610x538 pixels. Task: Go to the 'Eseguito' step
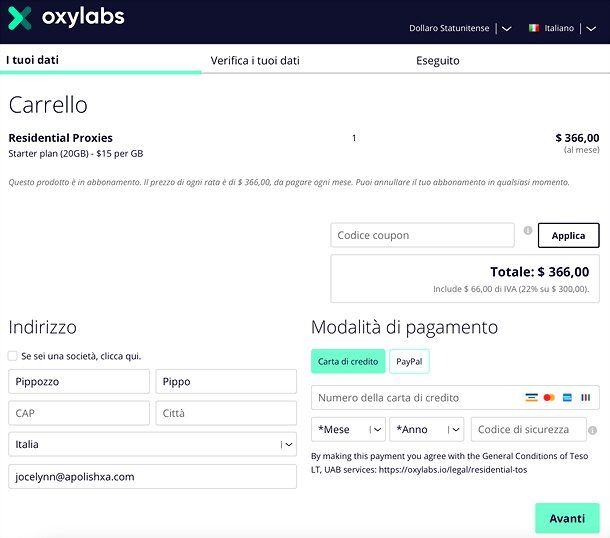(x=438, y=61)
